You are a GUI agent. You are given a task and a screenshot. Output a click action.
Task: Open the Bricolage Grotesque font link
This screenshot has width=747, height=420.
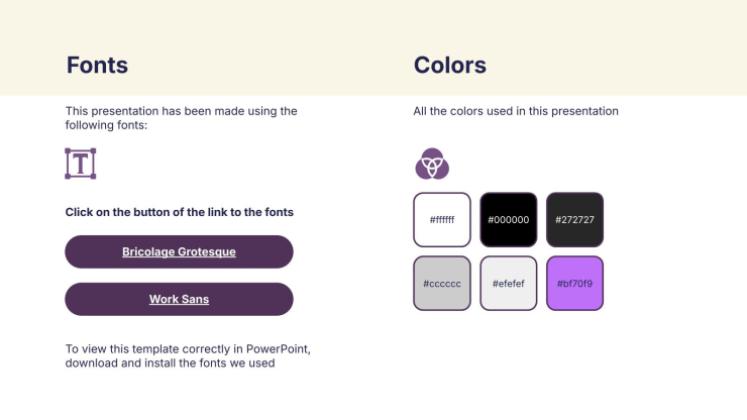tap(179, 252)
